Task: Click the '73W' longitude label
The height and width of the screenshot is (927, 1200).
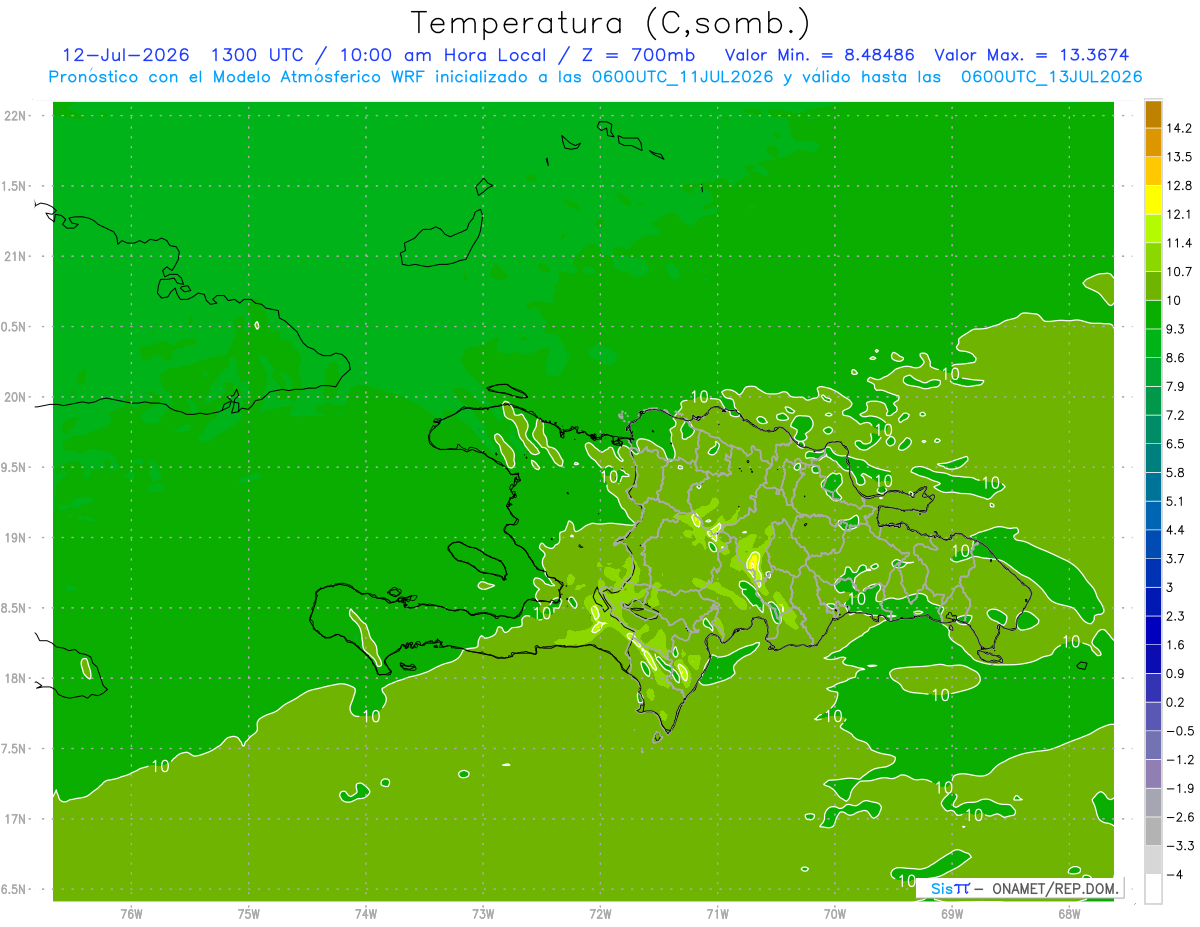Action: pos(483,914)
